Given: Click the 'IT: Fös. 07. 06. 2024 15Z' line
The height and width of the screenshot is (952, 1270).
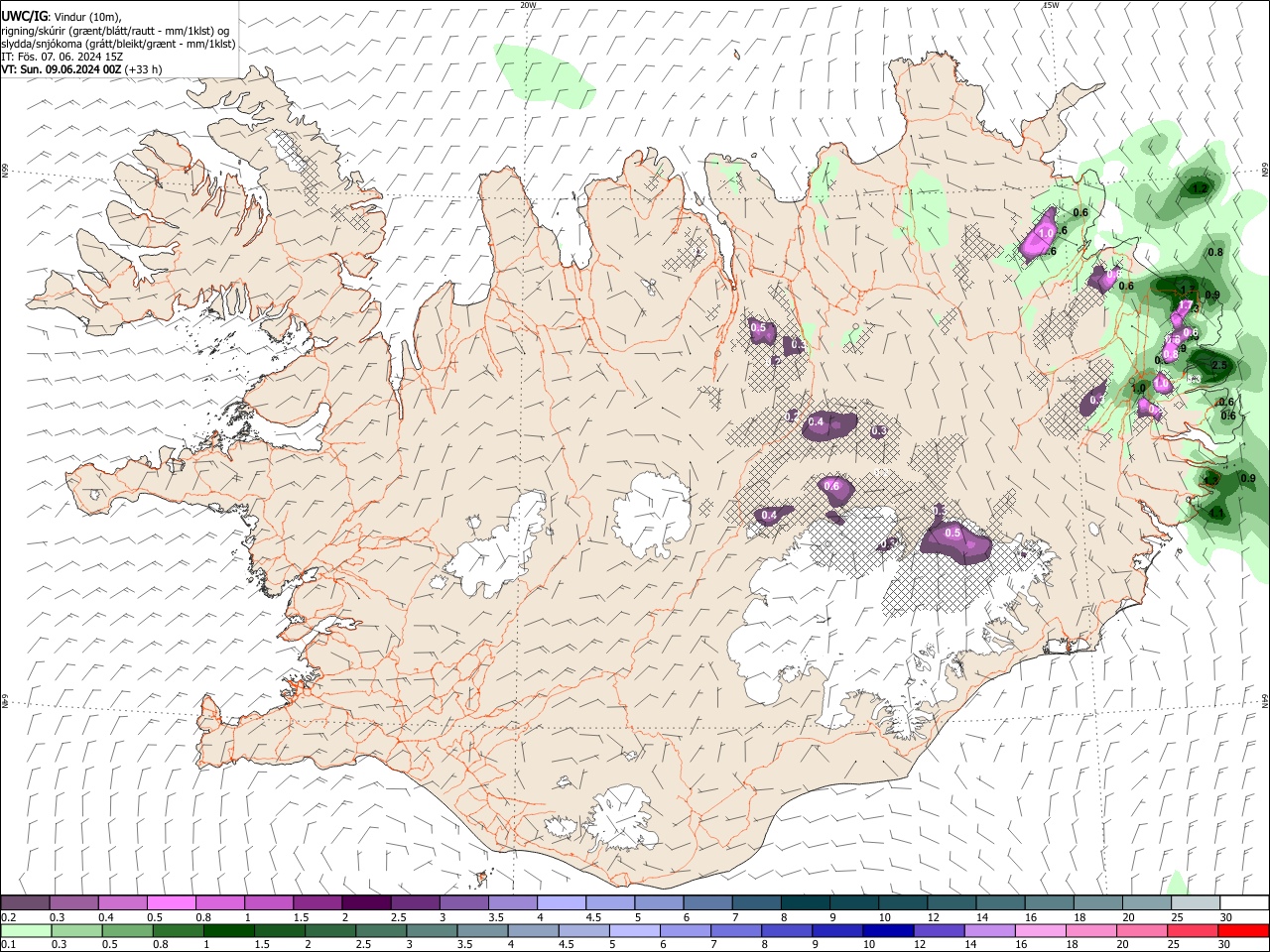Looking at the screenshot, I should click(62, 57).
